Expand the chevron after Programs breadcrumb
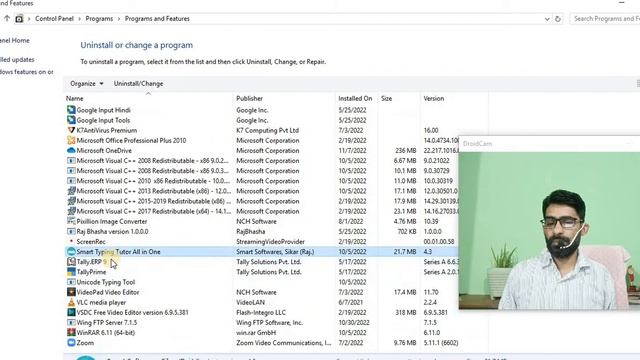This screenshot has width=640, height=360. [x=119, y=19]
